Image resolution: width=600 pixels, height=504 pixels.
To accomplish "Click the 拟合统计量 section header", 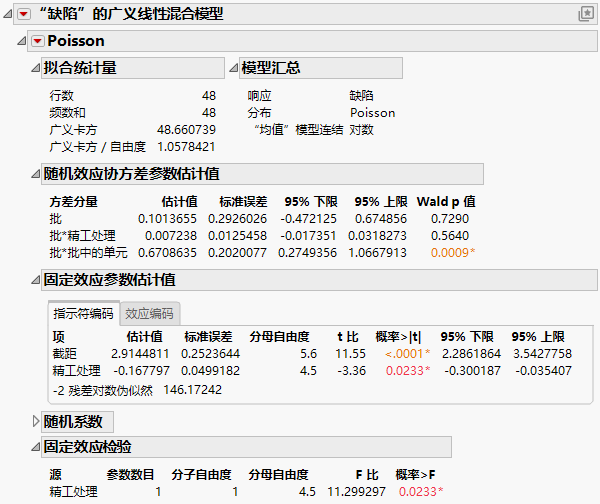I will pos(133,68).
